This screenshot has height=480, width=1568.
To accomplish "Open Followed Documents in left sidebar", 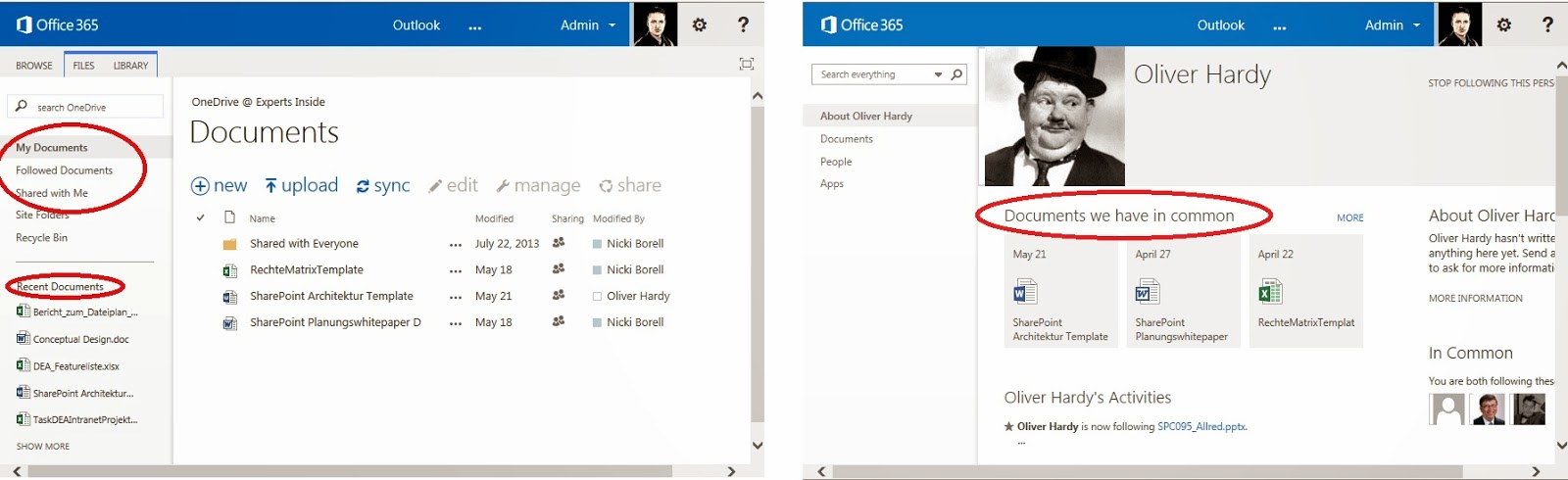I will [64, 170].
